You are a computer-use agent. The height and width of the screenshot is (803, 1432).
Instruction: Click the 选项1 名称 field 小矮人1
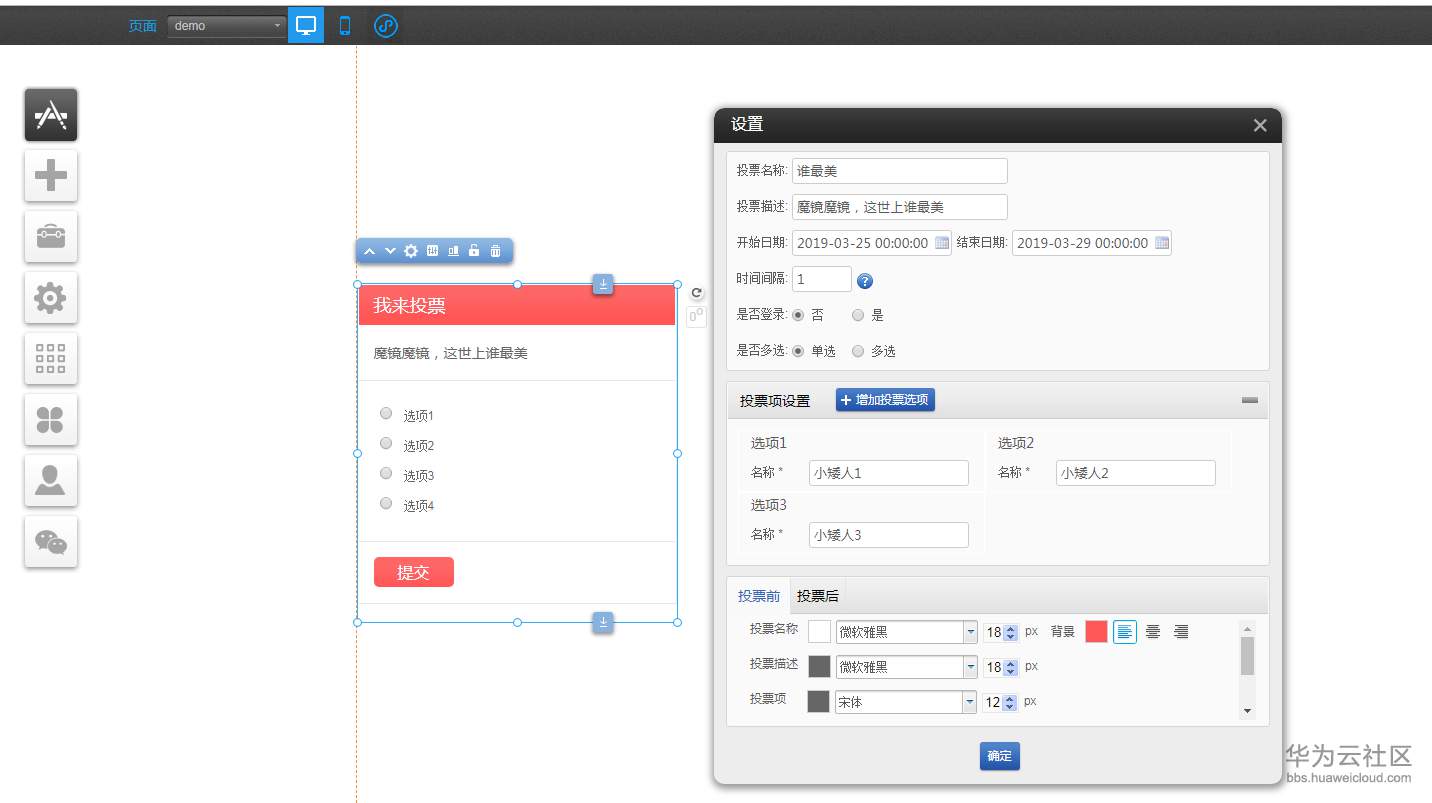tap(889, 473)
